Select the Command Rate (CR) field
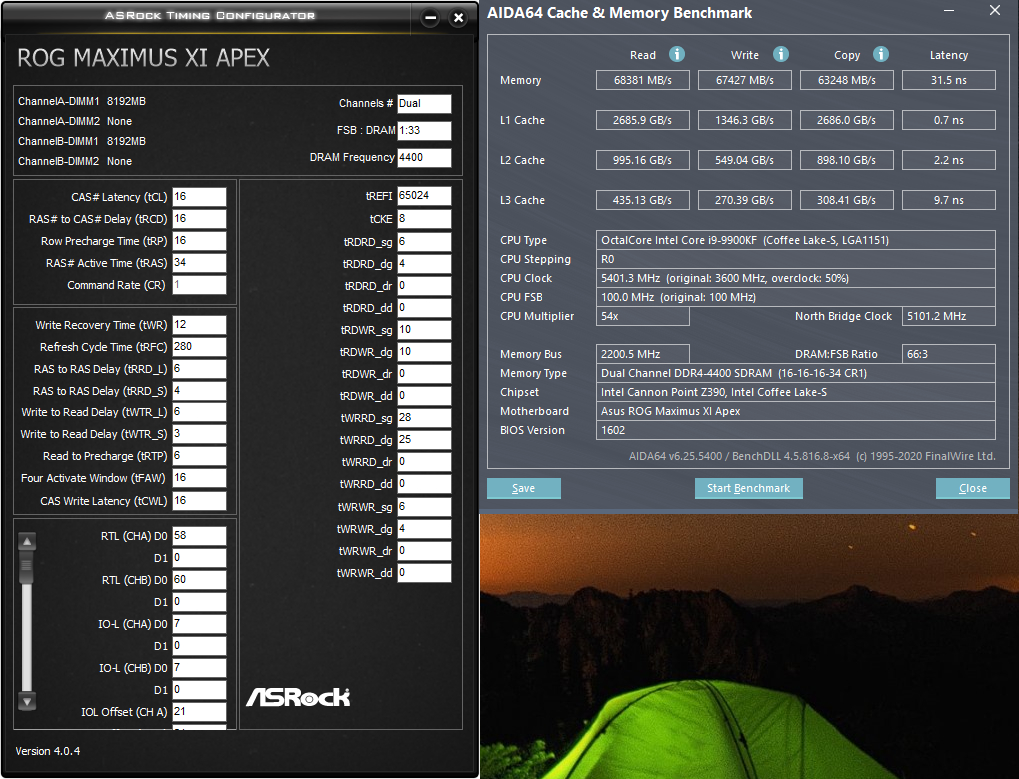This screenshot has width=1019, height=779. tap(199, 285)
